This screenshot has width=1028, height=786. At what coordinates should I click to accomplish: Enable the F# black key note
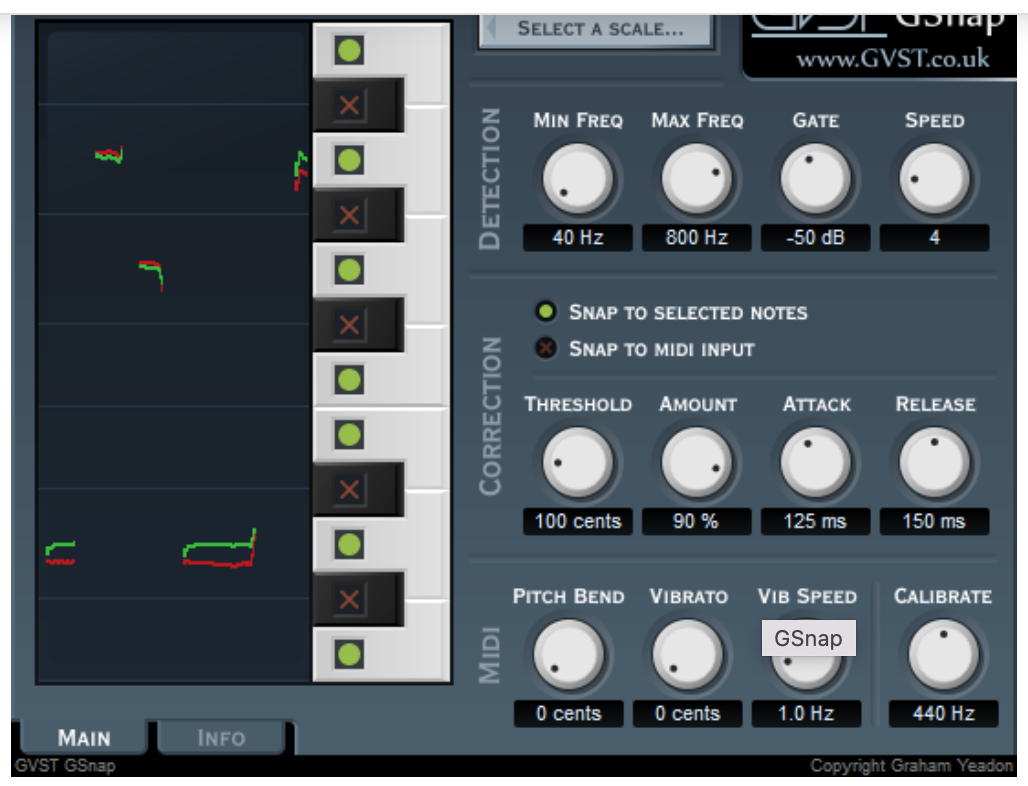point(349,324)
